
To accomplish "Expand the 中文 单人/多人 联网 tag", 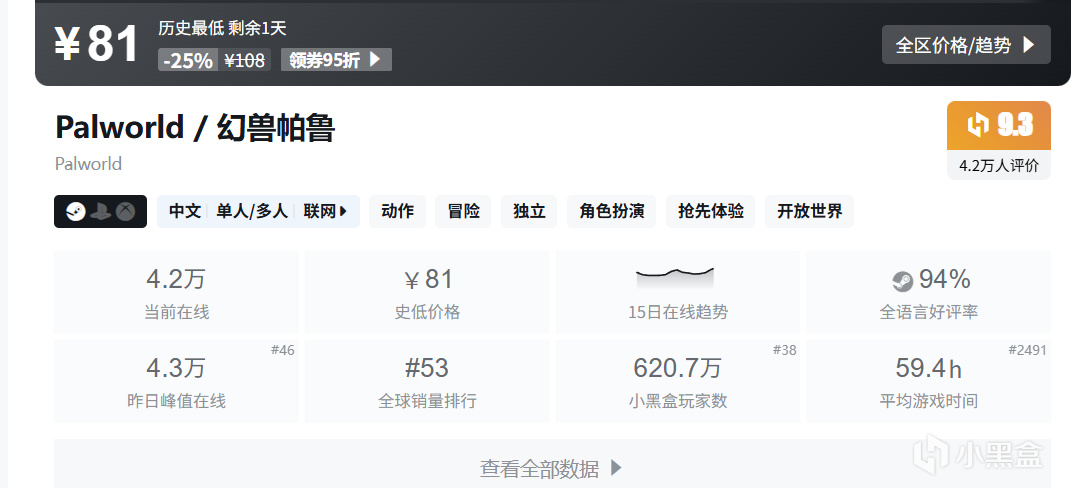I will coord(258,211).
